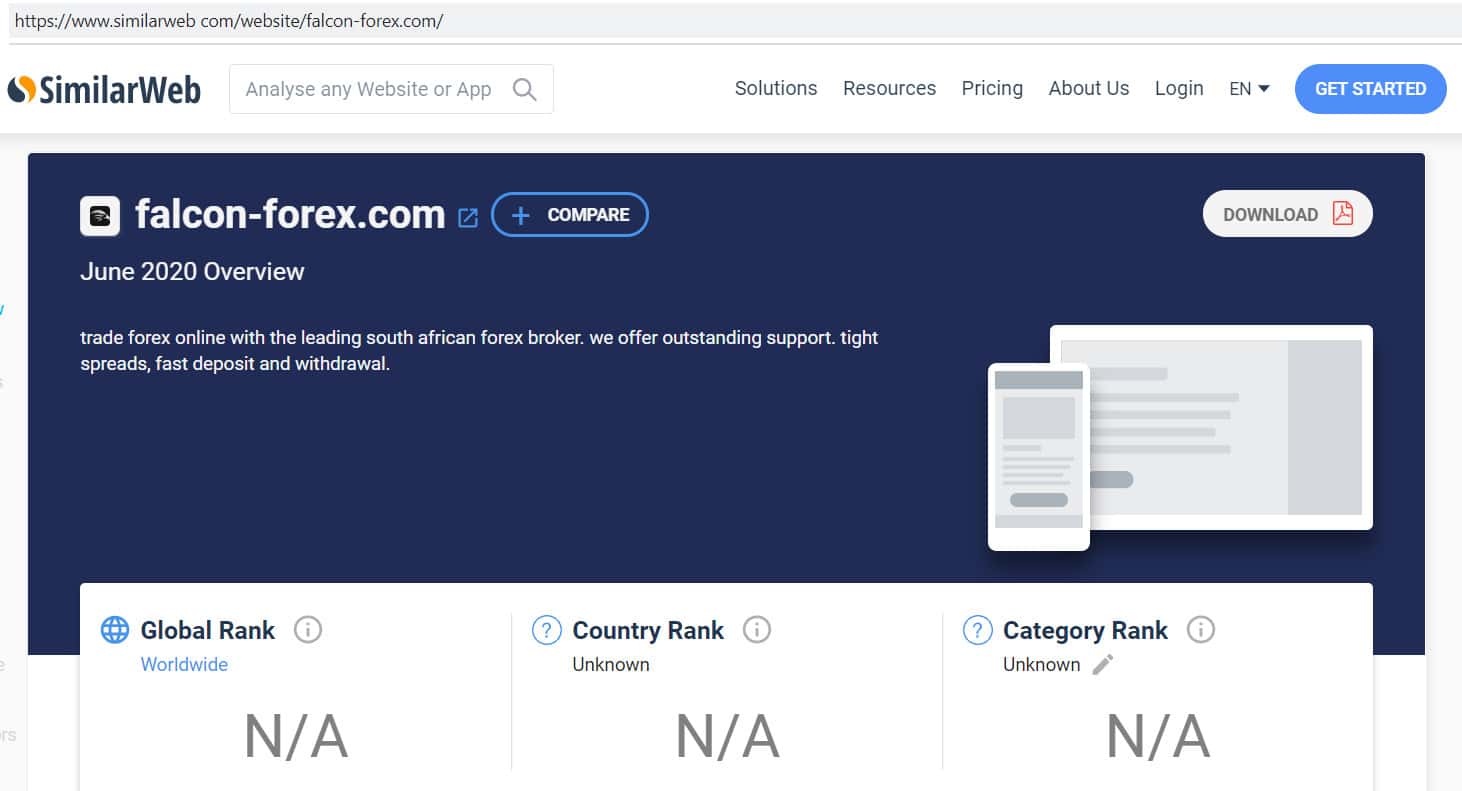Click the Category Rank question mark icon

pos(977,630)
